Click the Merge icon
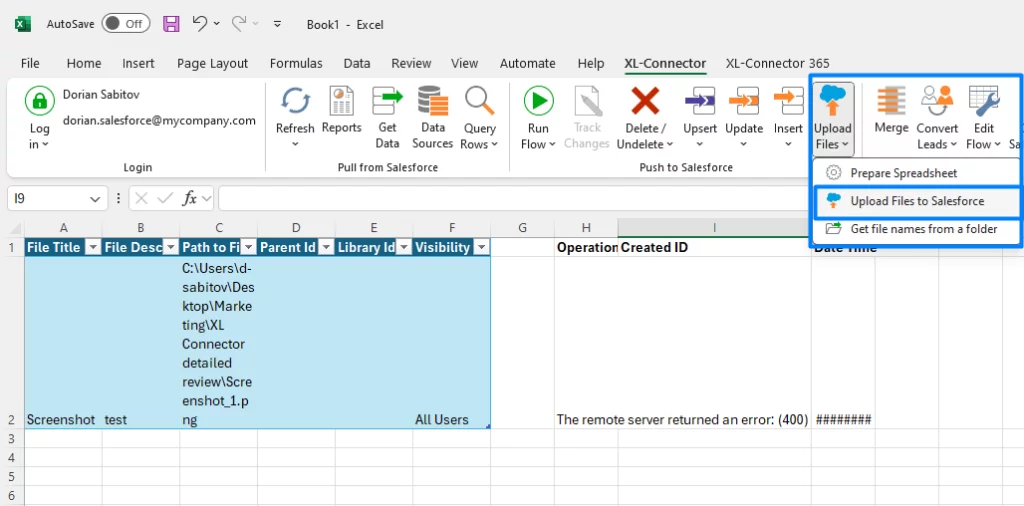 click(891, 101)
